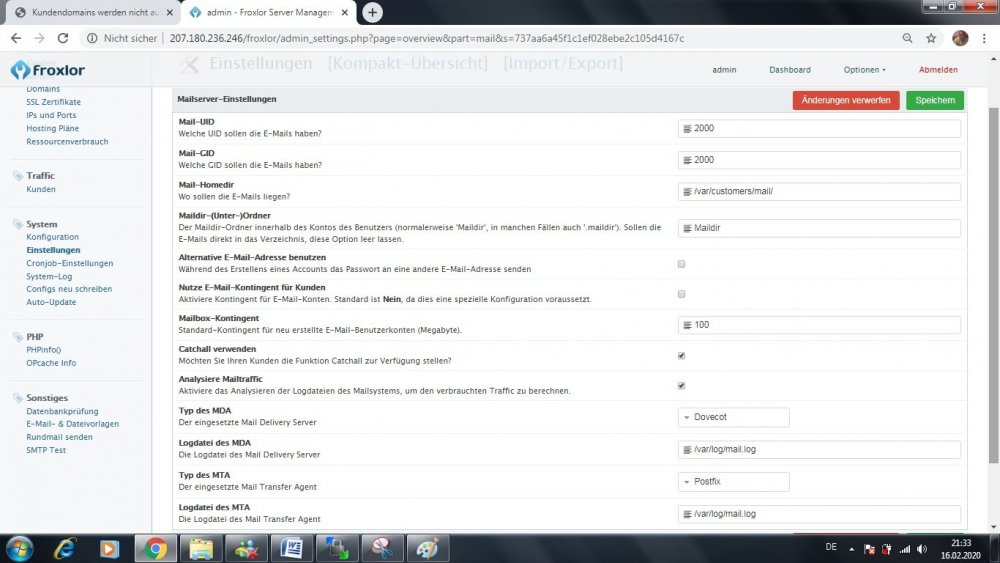Enable E-Mail-Kontingent für Kunden checkbox

coord(682,294)
